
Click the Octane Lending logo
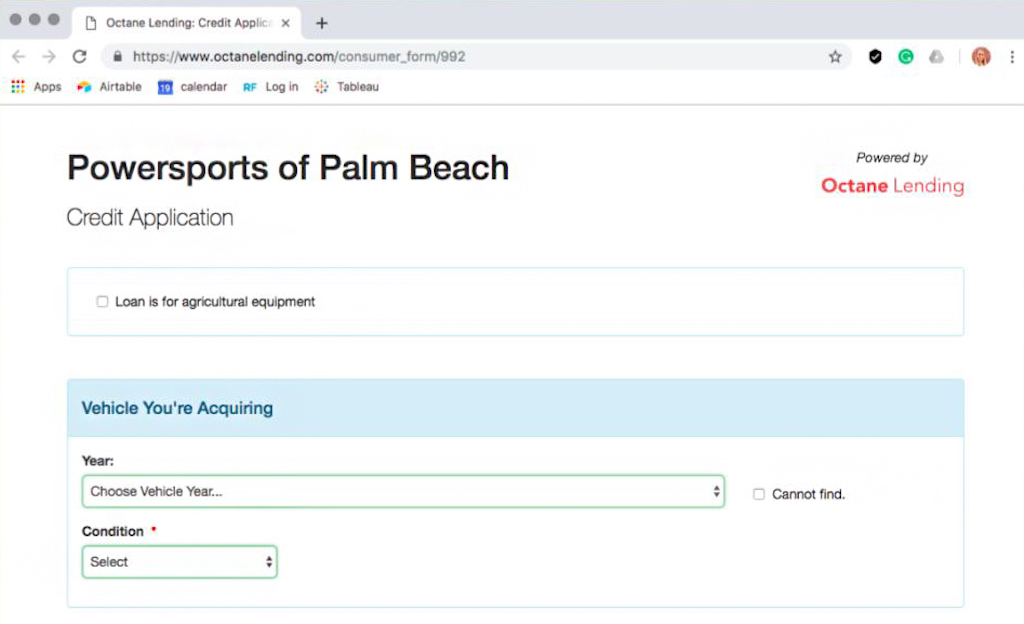click(891, 185)
